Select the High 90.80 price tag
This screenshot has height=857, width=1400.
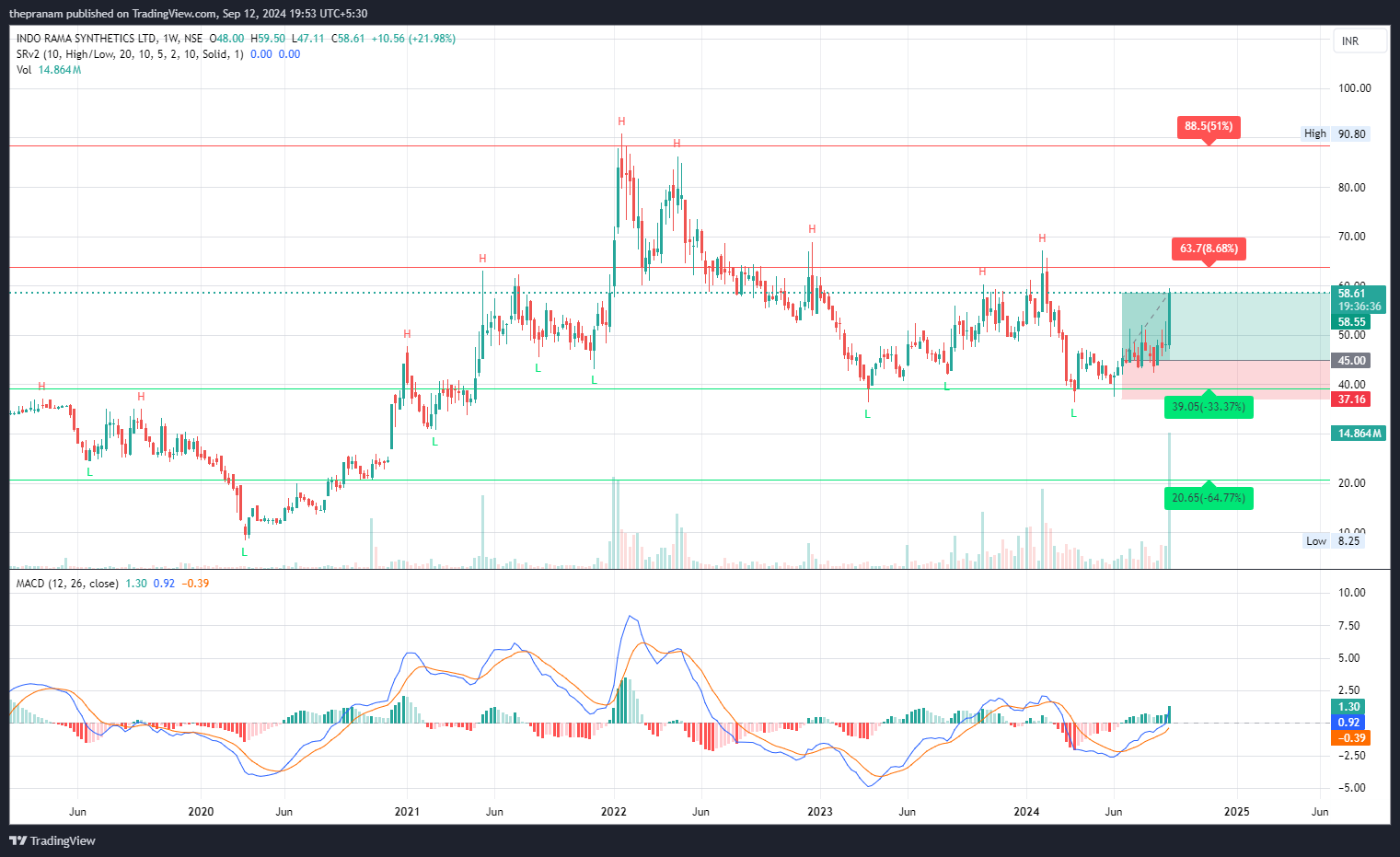[x=1336, y=133]
